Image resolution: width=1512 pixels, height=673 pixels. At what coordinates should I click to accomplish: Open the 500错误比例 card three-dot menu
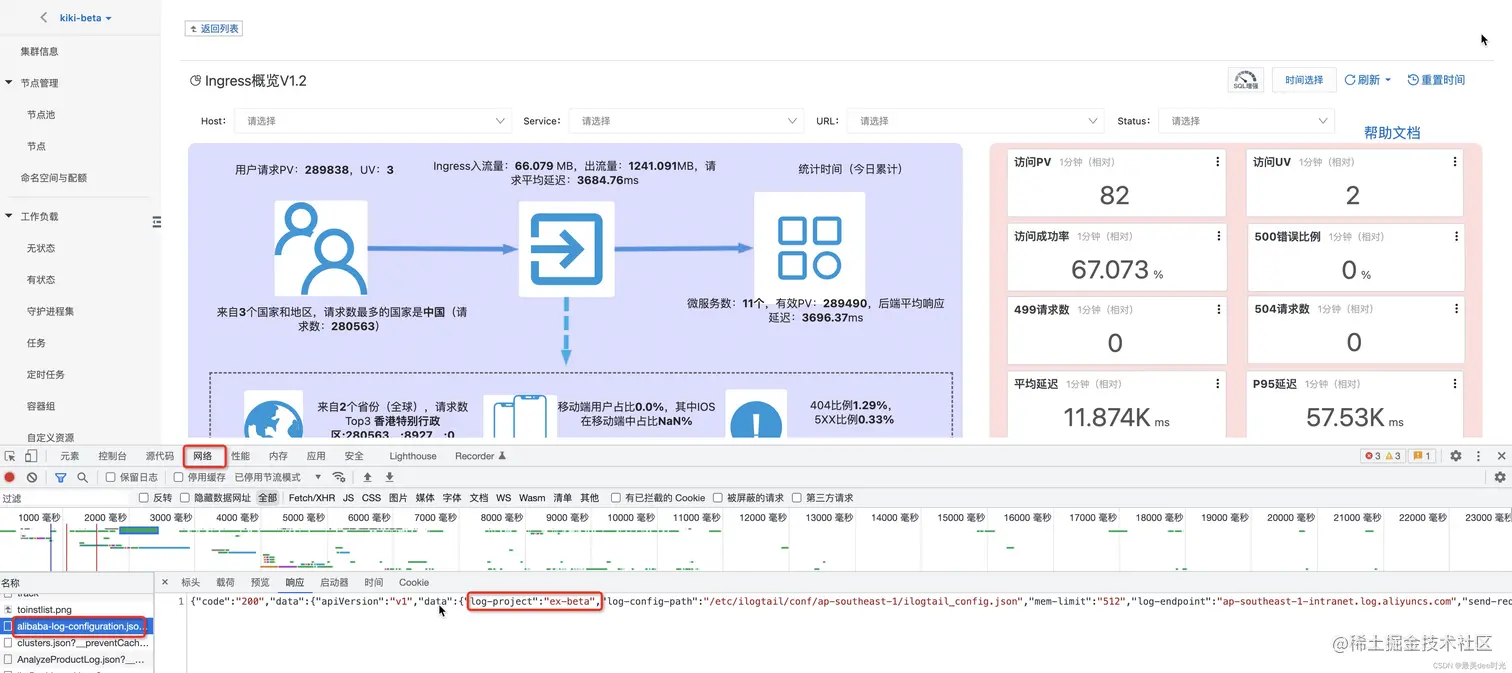(x=1455, y=237)
